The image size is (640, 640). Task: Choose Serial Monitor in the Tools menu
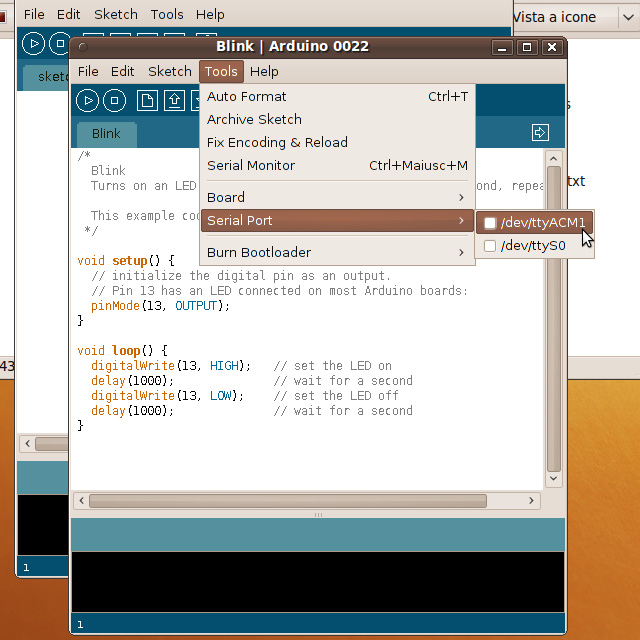[251, 165]
